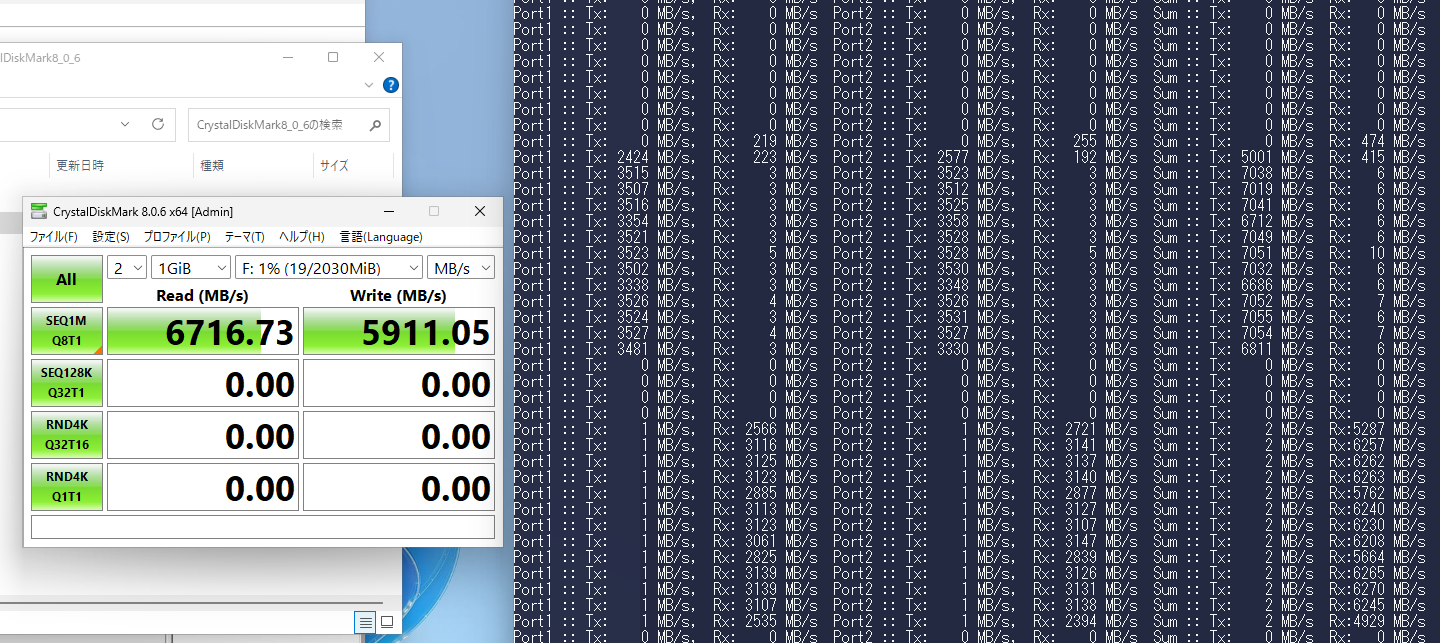
Task: Click the empty comment field in CrystalDiskMark
Action: pyautogui.click(x=263, y=527)
